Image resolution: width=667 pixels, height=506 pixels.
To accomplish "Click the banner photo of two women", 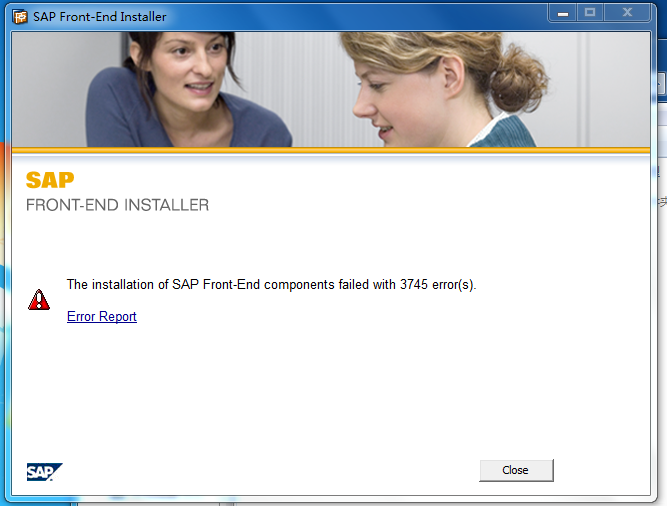I will click(331, 90).
